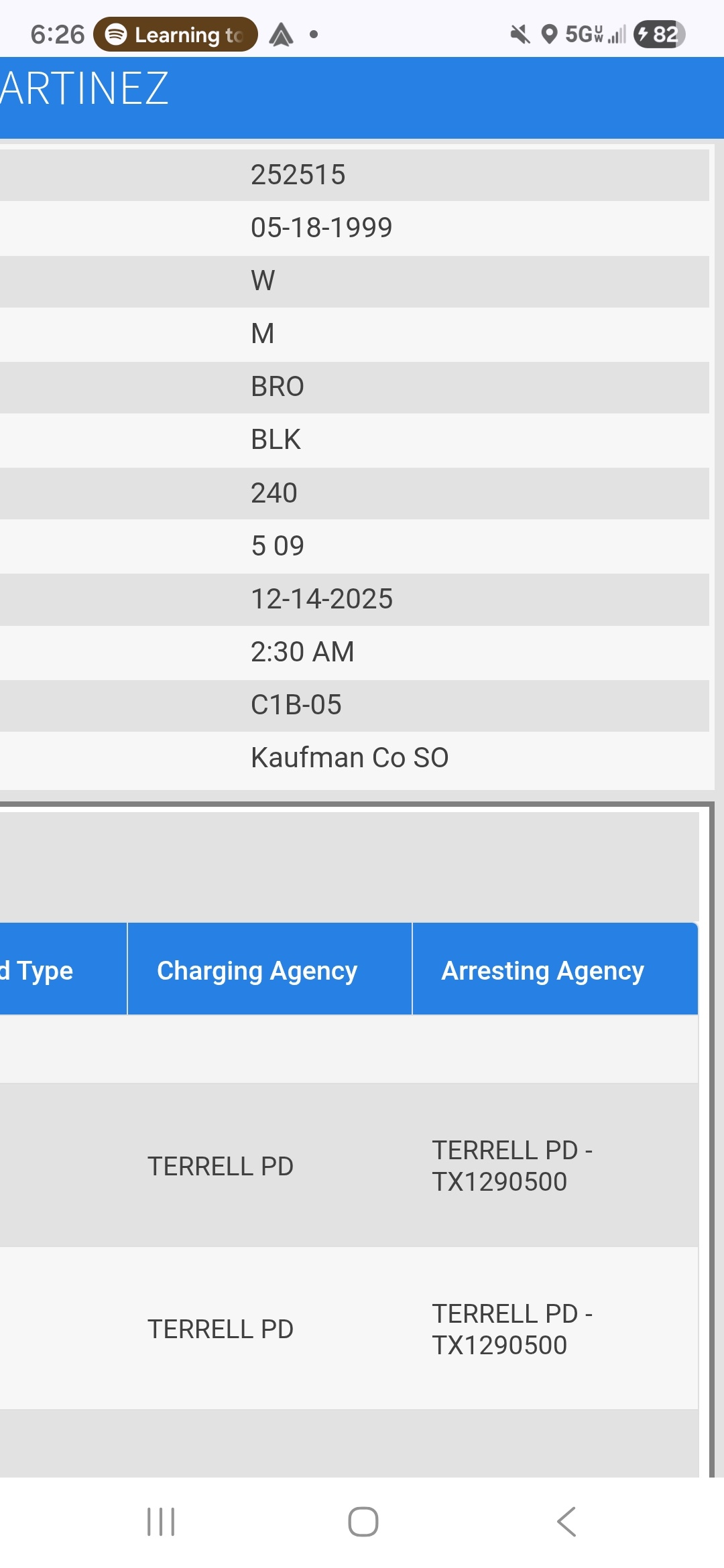Tap the Spotify now-playing pill
Screen dimensions: 724x1568
(x=175, y=34)
